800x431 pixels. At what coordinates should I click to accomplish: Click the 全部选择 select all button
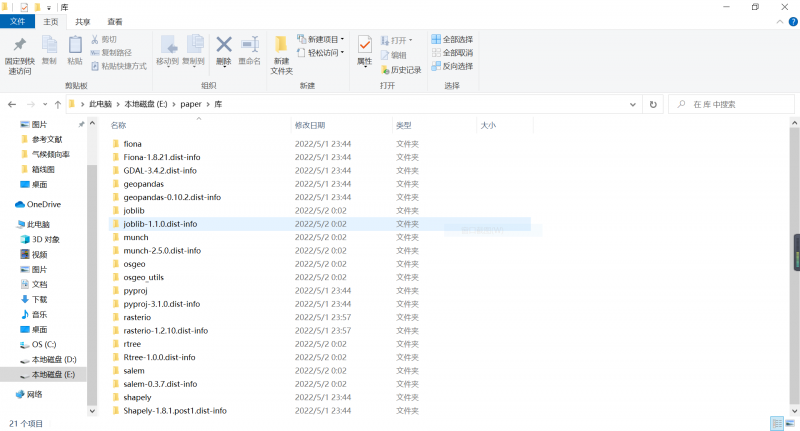pos(453,39)
